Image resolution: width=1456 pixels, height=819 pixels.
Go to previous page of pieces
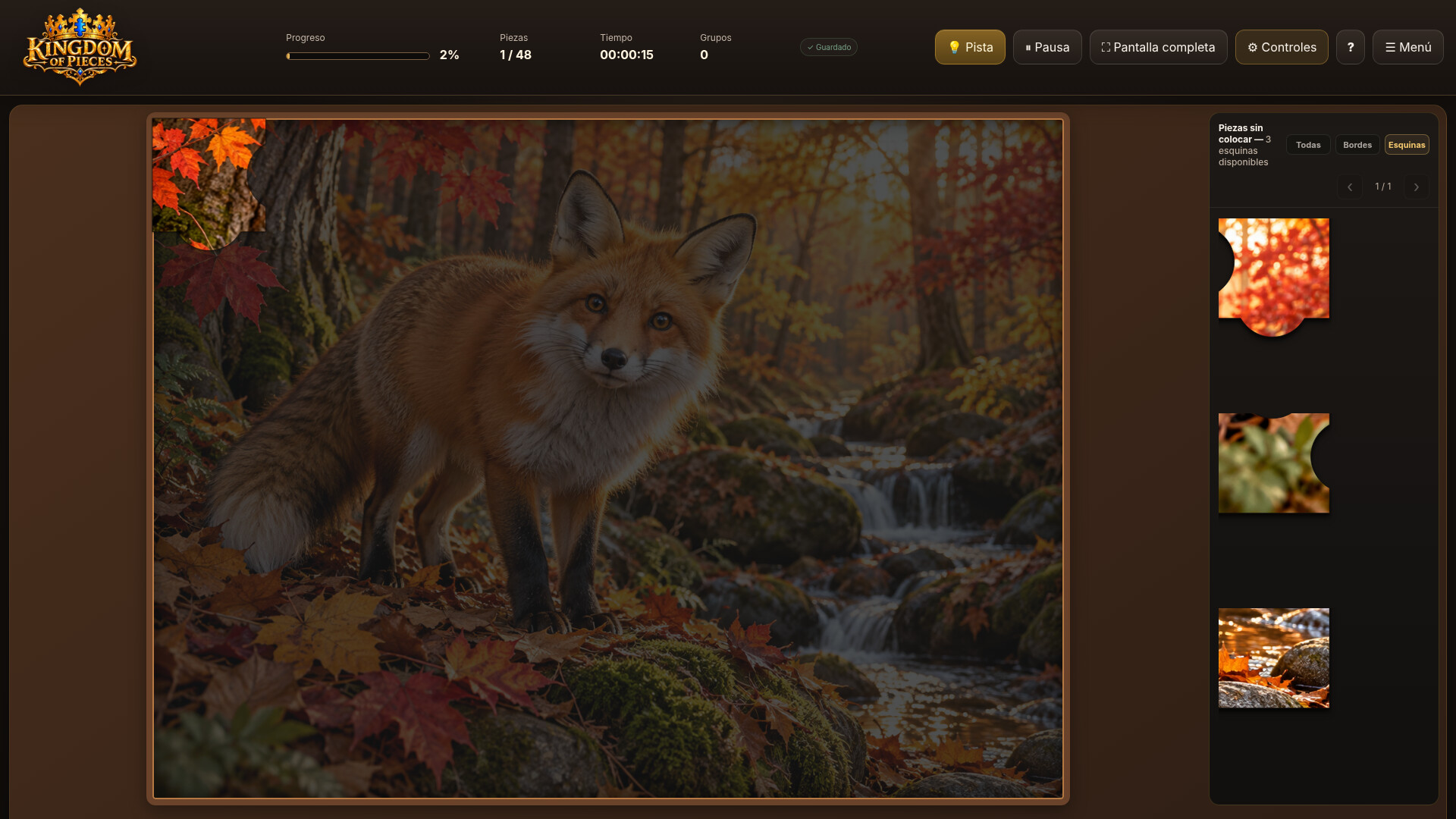[1350, 187]
